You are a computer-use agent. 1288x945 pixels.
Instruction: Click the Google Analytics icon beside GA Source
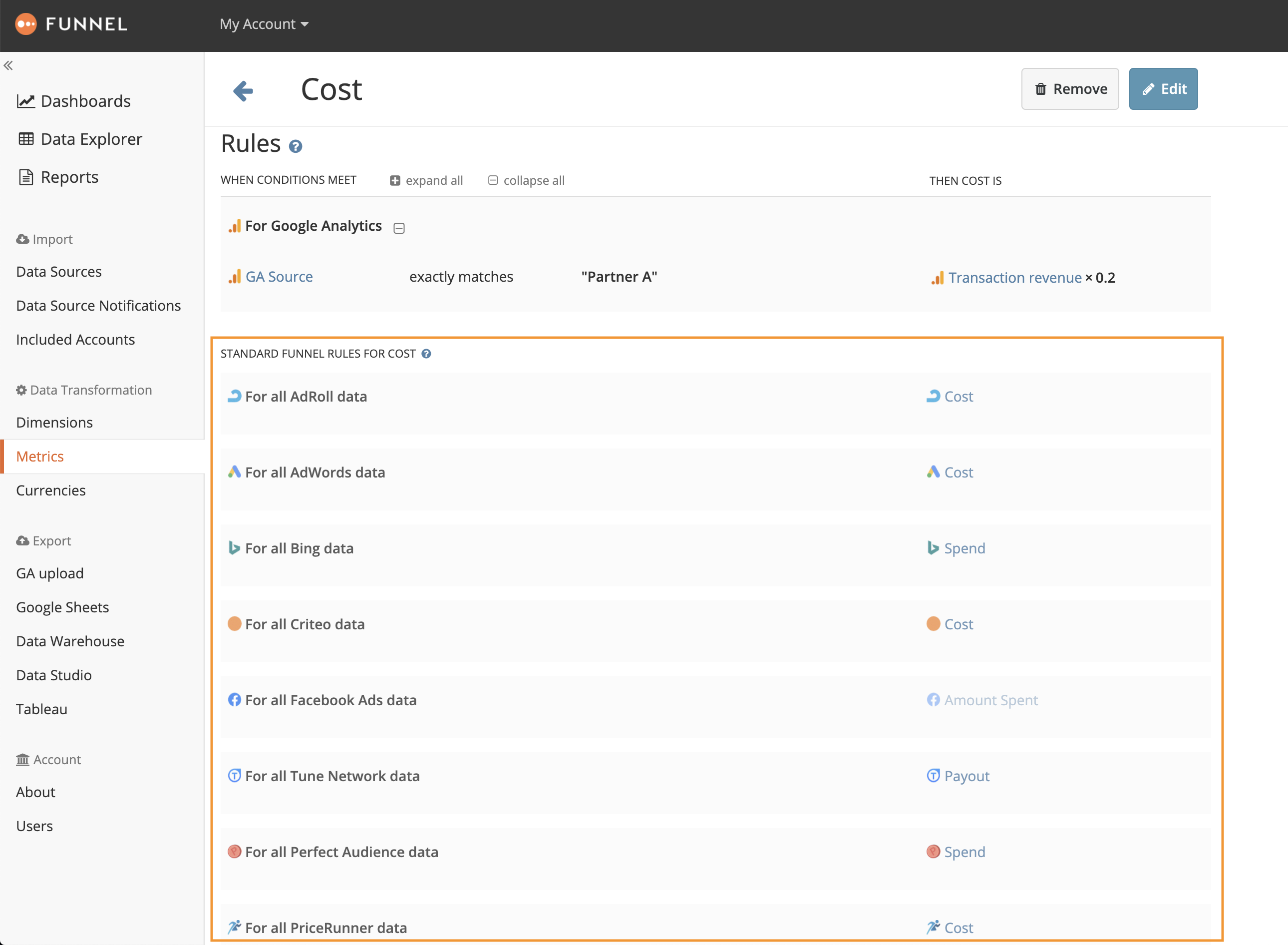coord(235,277)
